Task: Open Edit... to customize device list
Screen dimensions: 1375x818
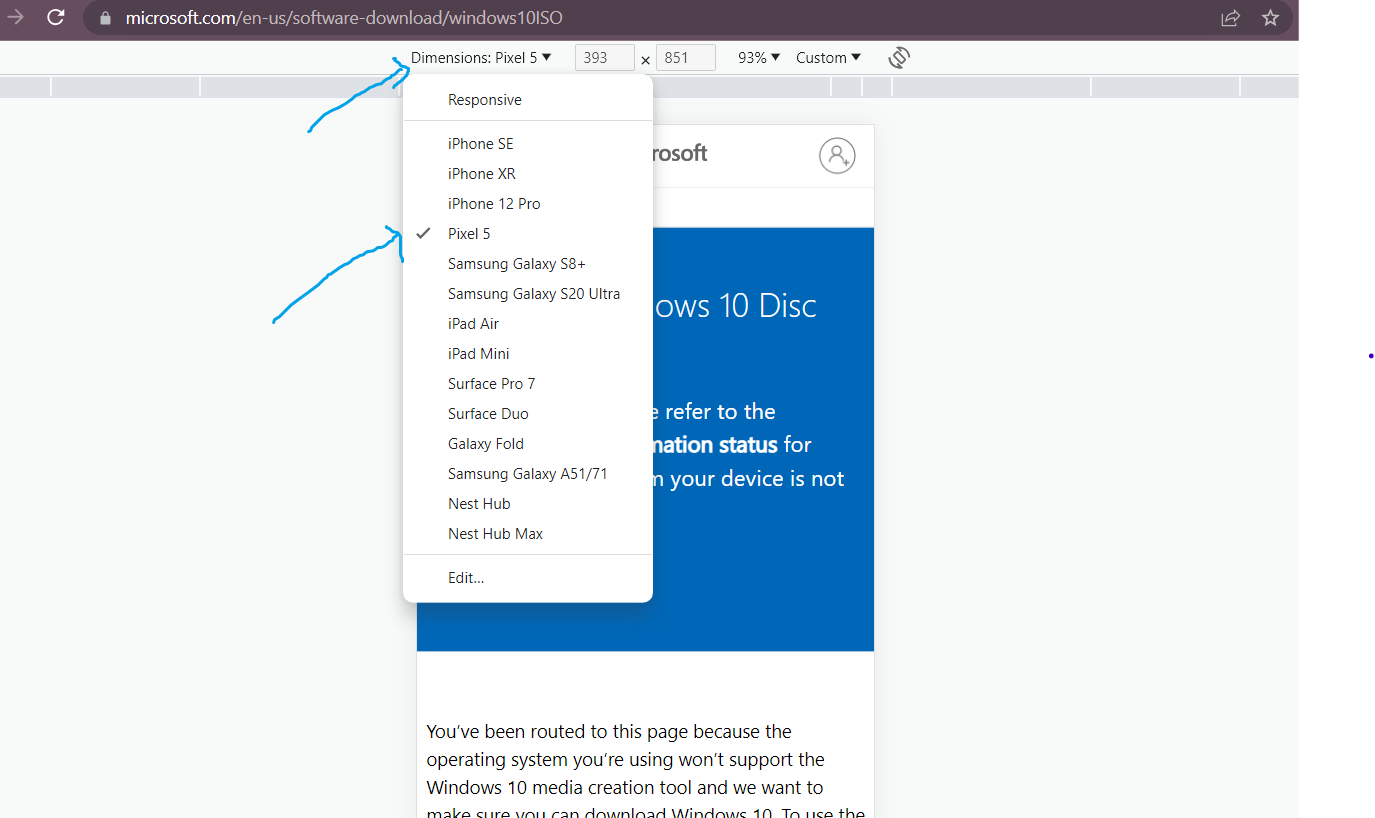Action: 528,578
